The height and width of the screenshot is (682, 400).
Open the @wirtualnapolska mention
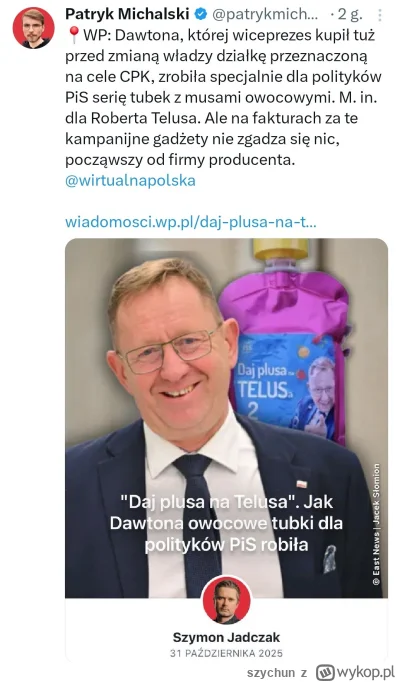130,181
